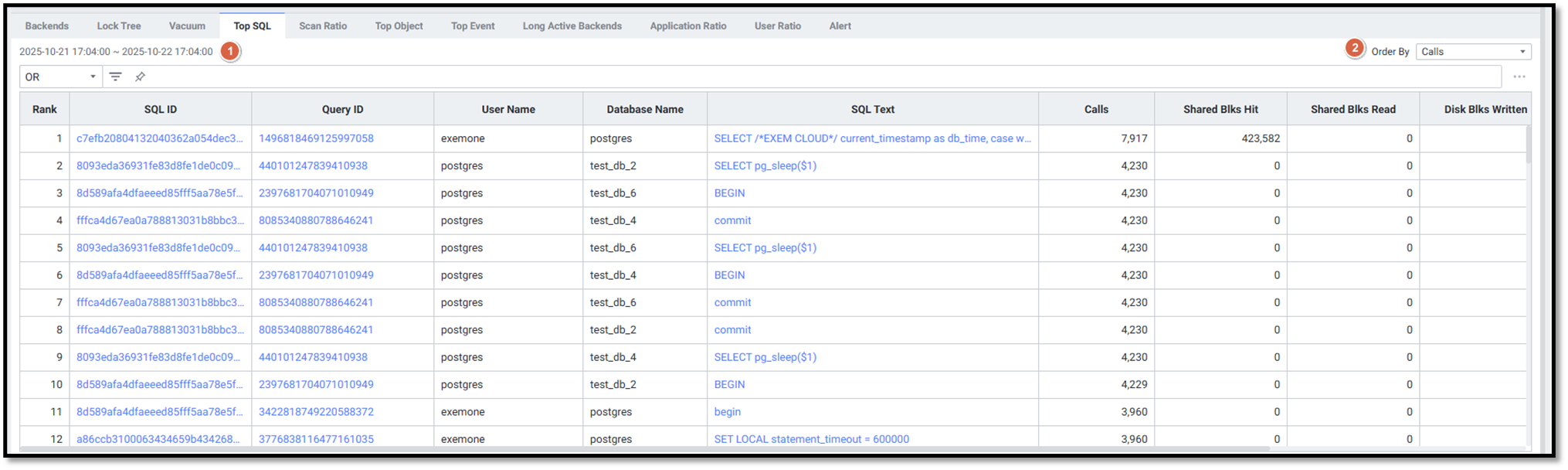Click the Shared Blks Hit column header
This screenshot has height=470, width=1568.
tap(1220, 109)
